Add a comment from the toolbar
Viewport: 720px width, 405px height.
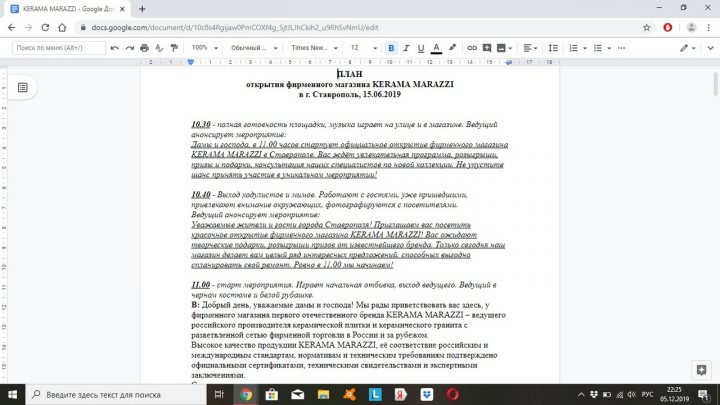tap(487, 48)
